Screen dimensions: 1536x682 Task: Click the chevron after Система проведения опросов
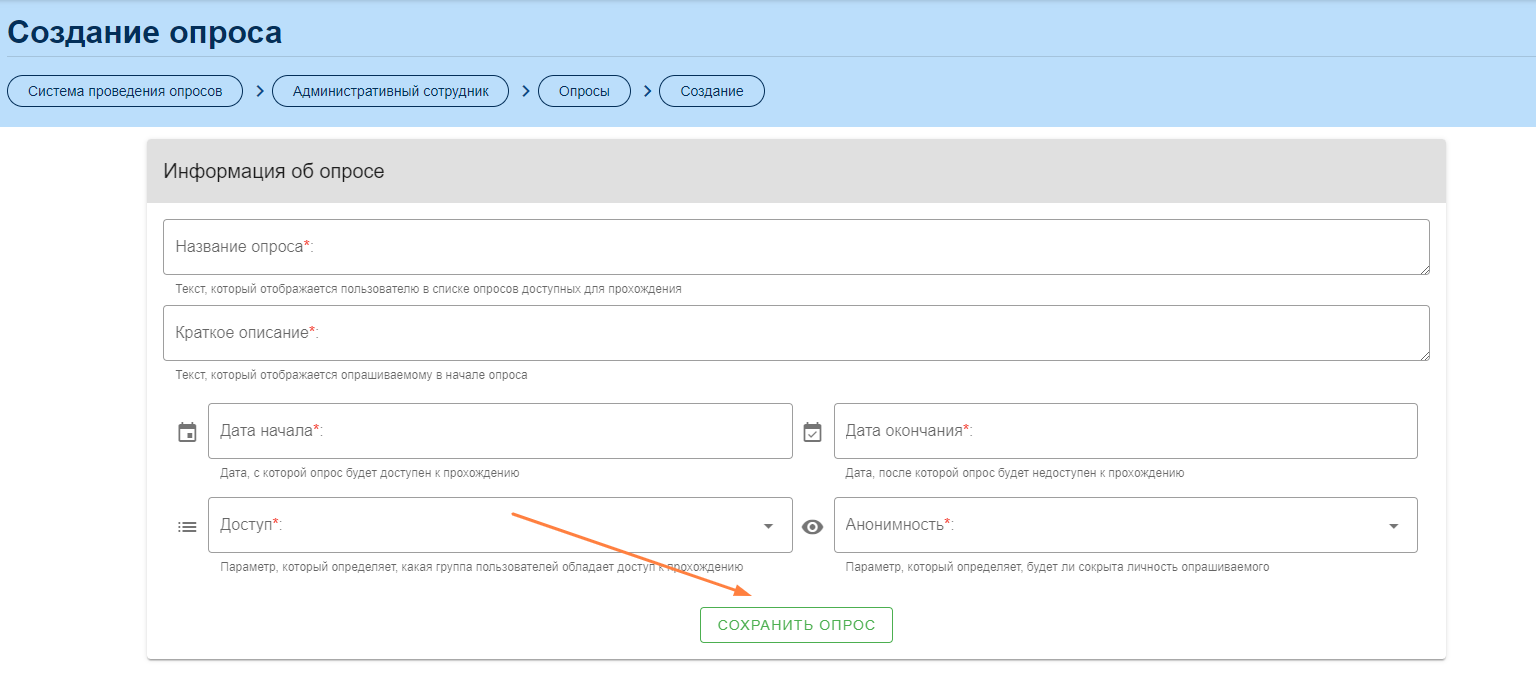pyautogui.click(x=259, y=91)
